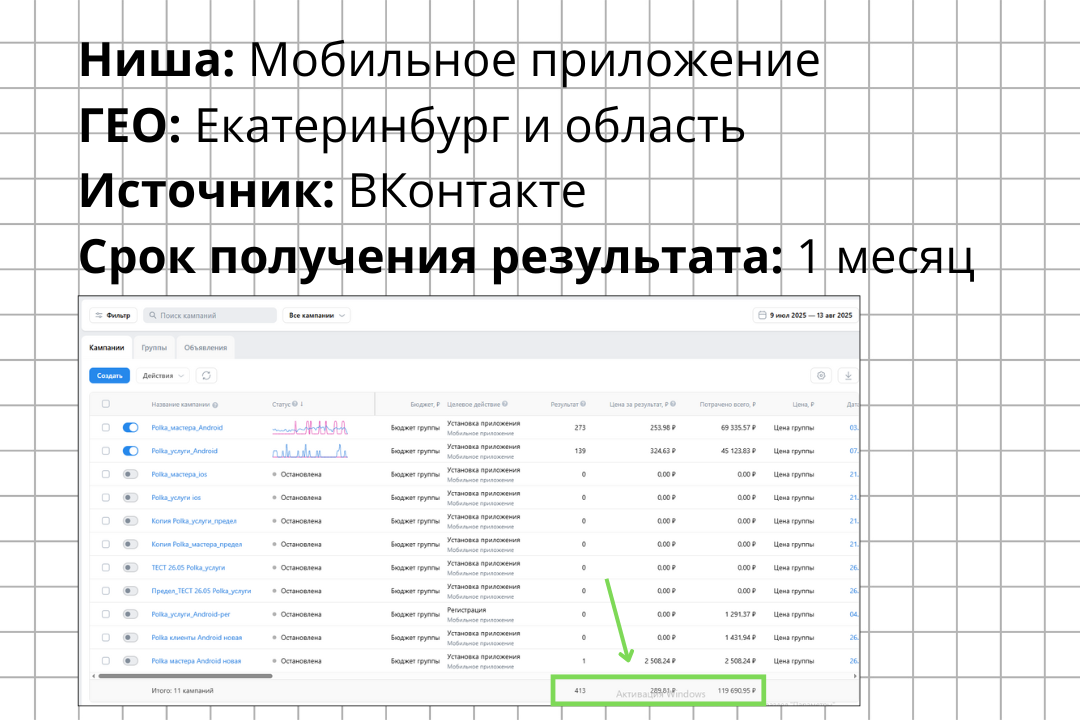Tick checkbox for Polka_услуги_Android row
This screenshot has height=720, width=1080.
[x=105, y=451]
